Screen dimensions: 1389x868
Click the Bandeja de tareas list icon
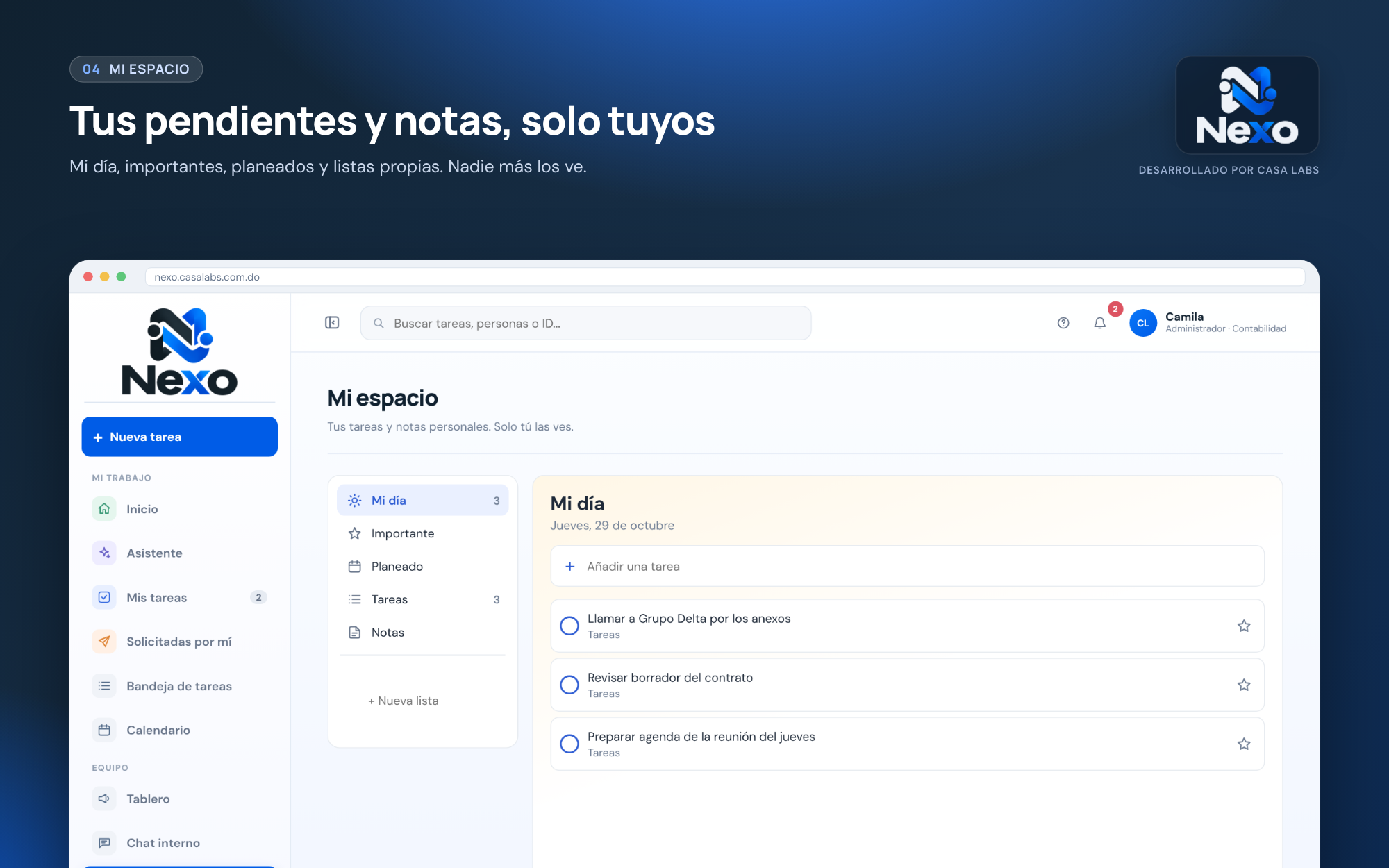pyautogui.click(x=104, y=686)
